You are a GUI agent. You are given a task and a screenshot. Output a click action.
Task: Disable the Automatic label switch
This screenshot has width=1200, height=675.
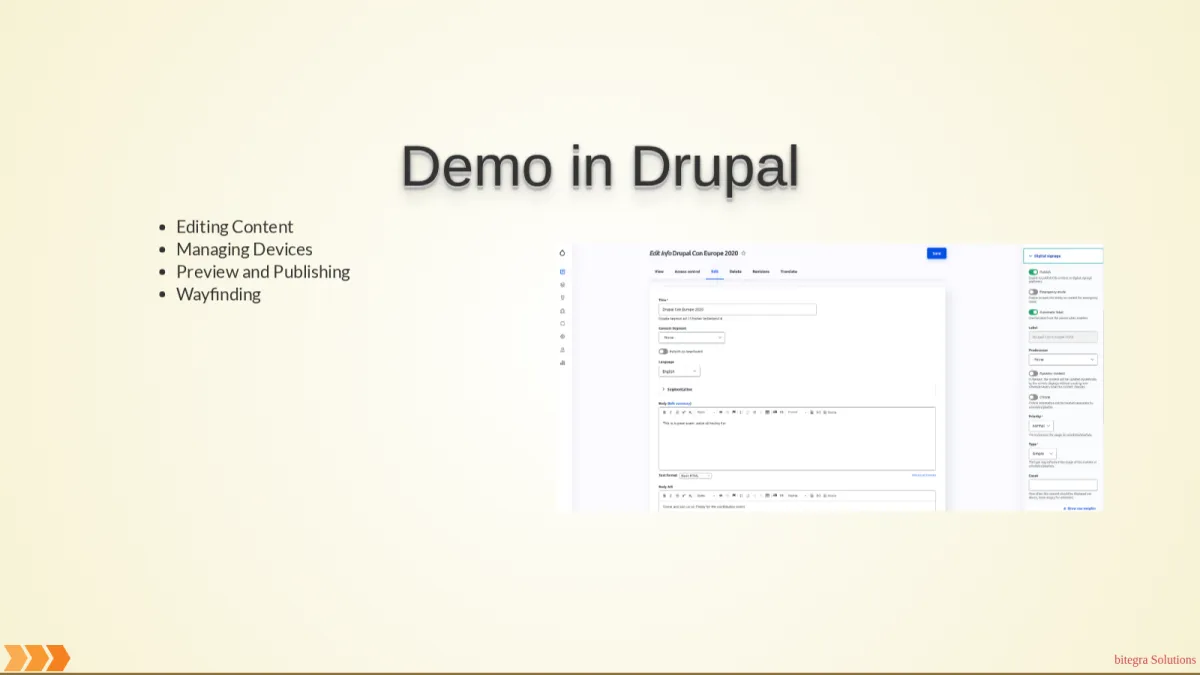point(1033,312)
